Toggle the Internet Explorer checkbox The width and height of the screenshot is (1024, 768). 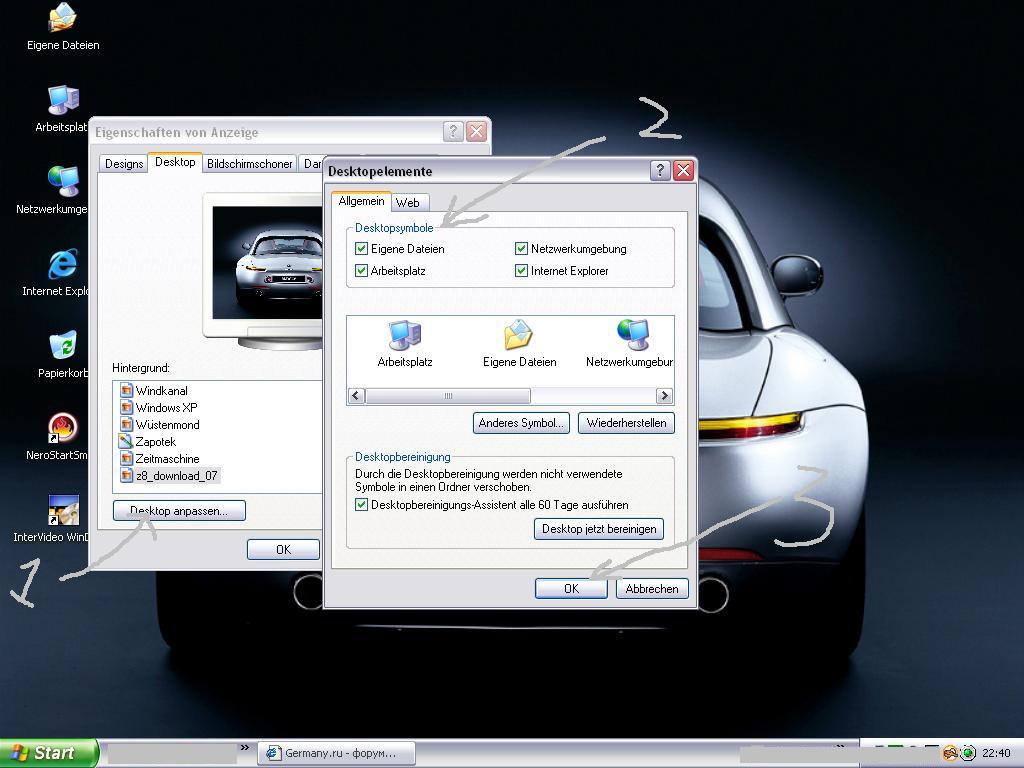[x=521, y=270]
